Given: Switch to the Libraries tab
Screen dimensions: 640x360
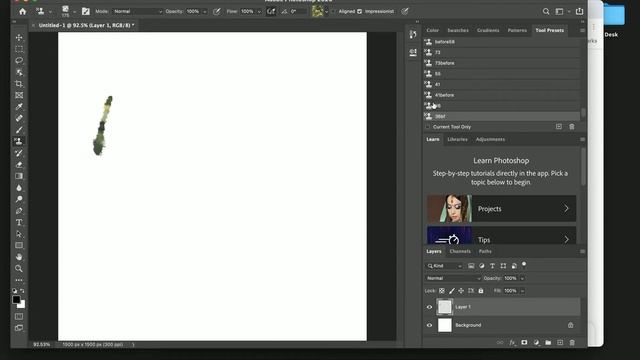Looking at the screenshot, I should coord(457,140).
